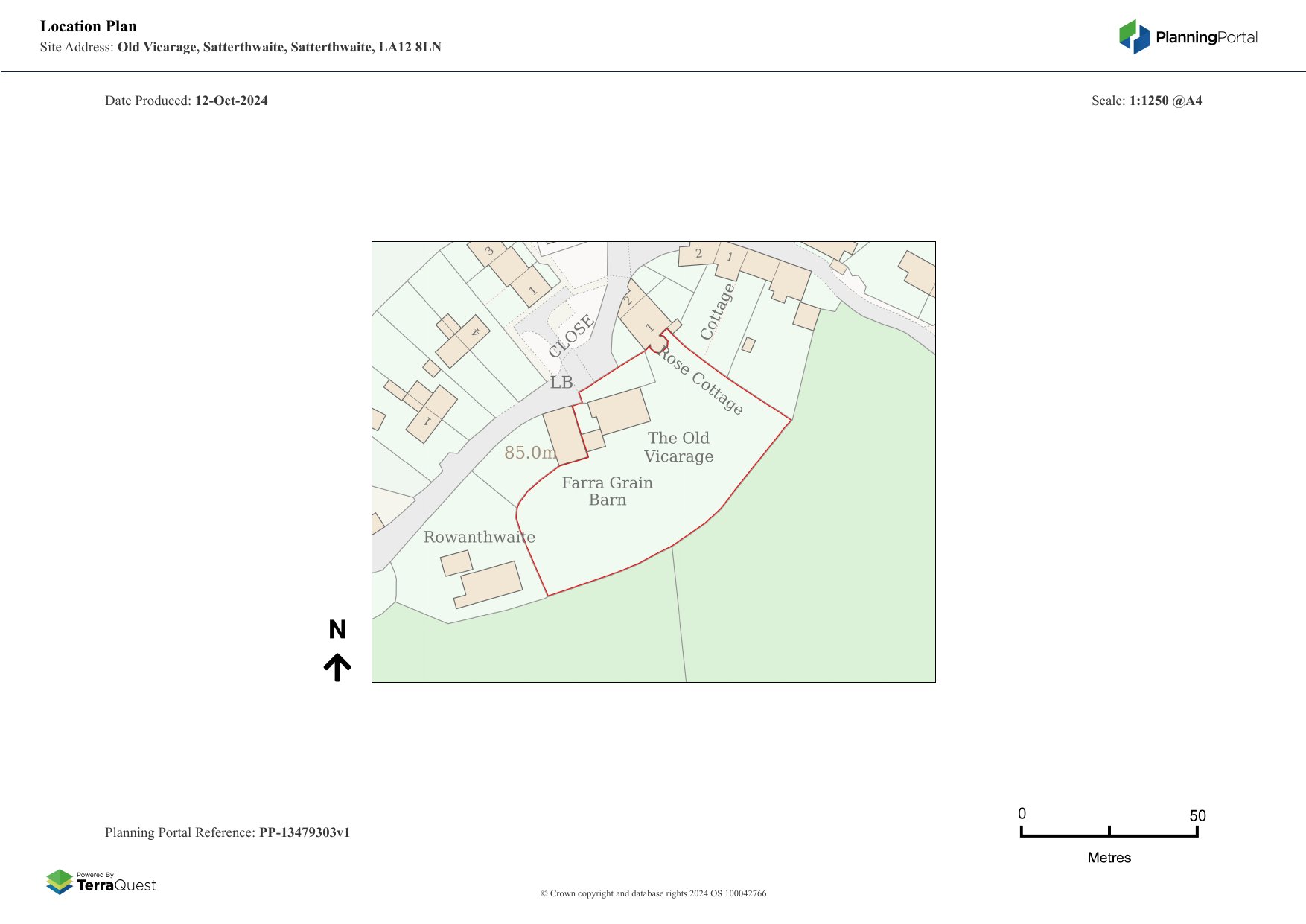Image resolution: width=1306 pixels, height=924 pixels.
Task: Click 'The Old Vicarage' map label
Action: click(678, 447)
